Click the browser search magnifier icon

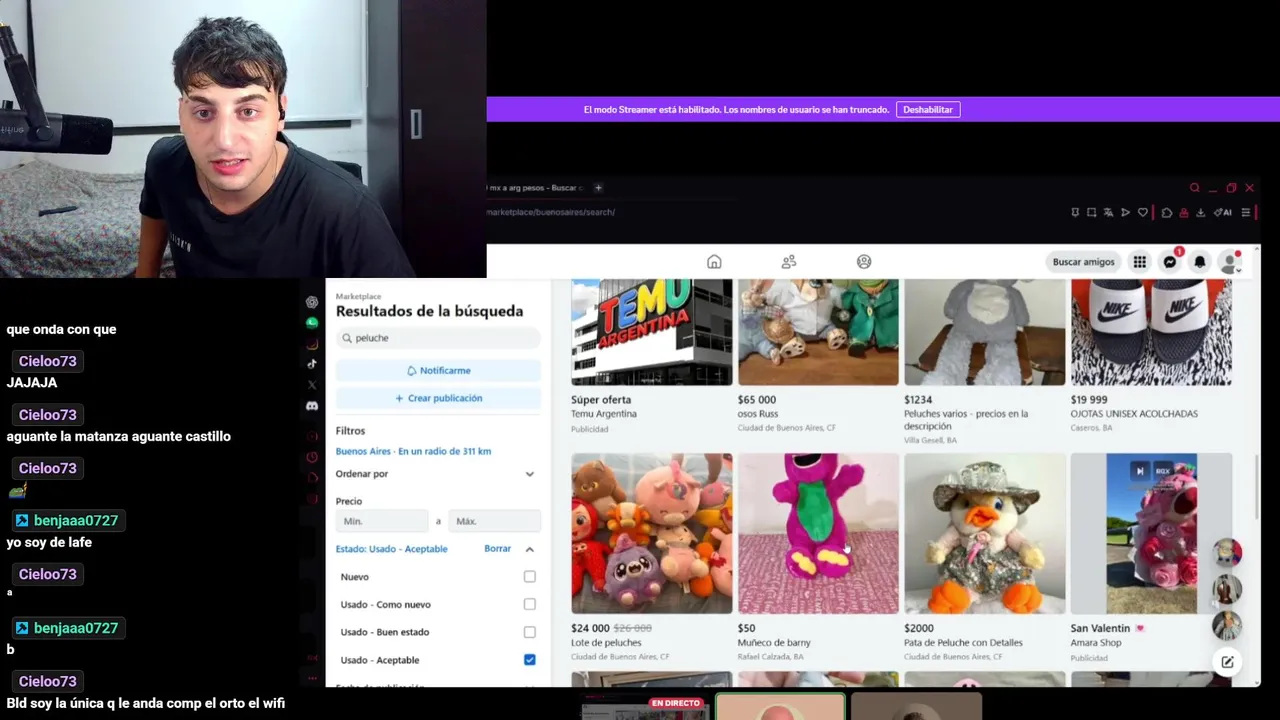[1194, 188]
